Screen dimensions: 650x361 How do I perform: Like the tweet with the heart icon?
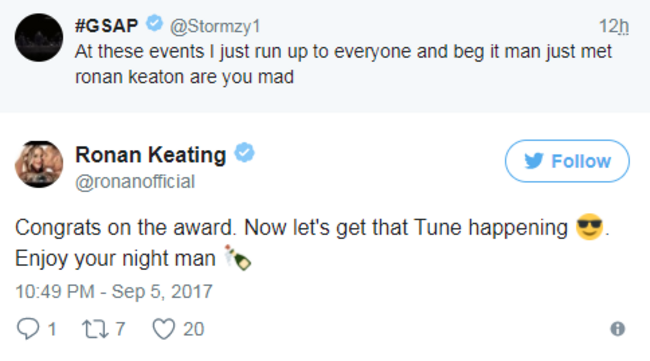pyautogui.click(x=164, y=329)
